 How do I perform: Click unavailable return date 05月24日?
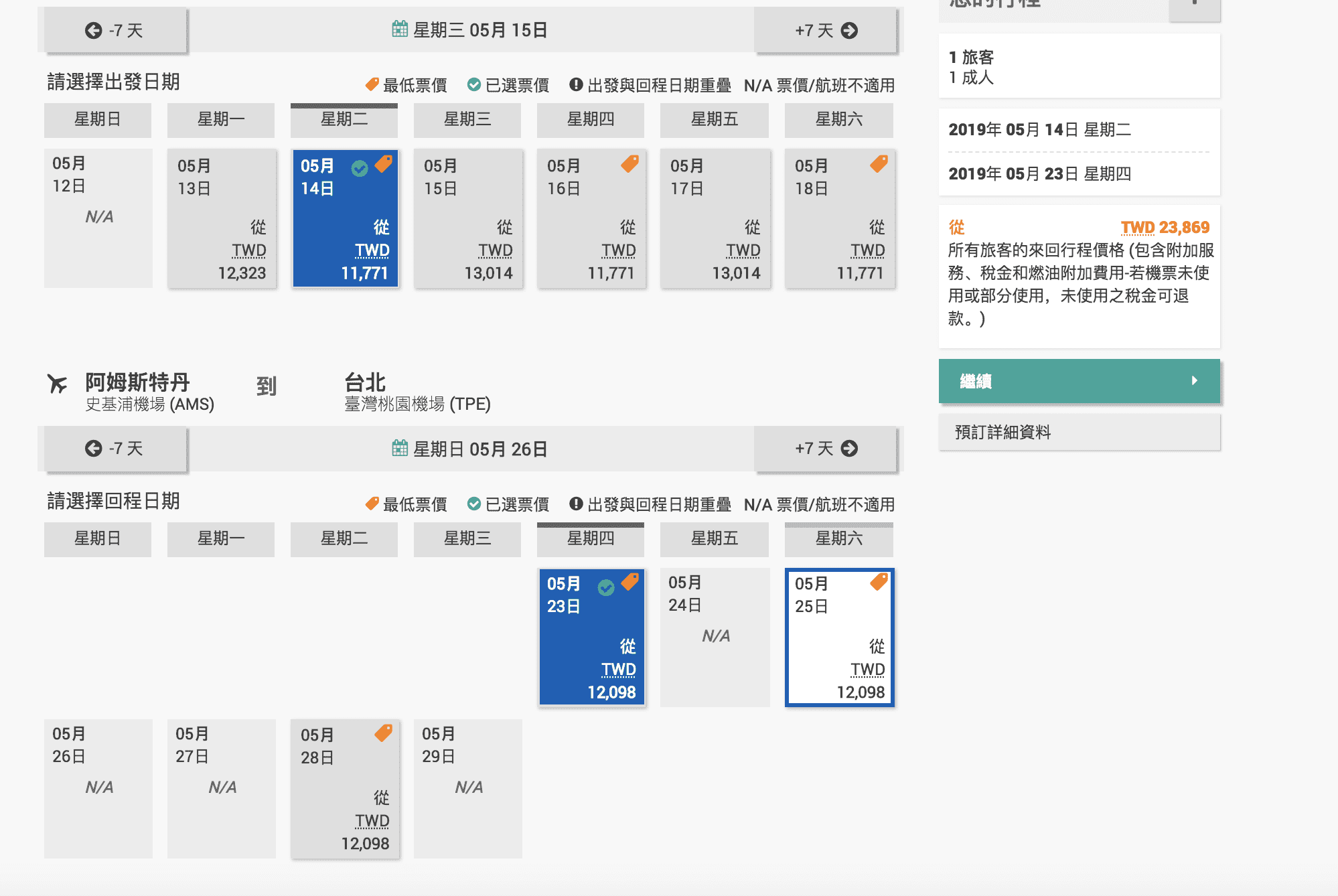click(715, 638)
